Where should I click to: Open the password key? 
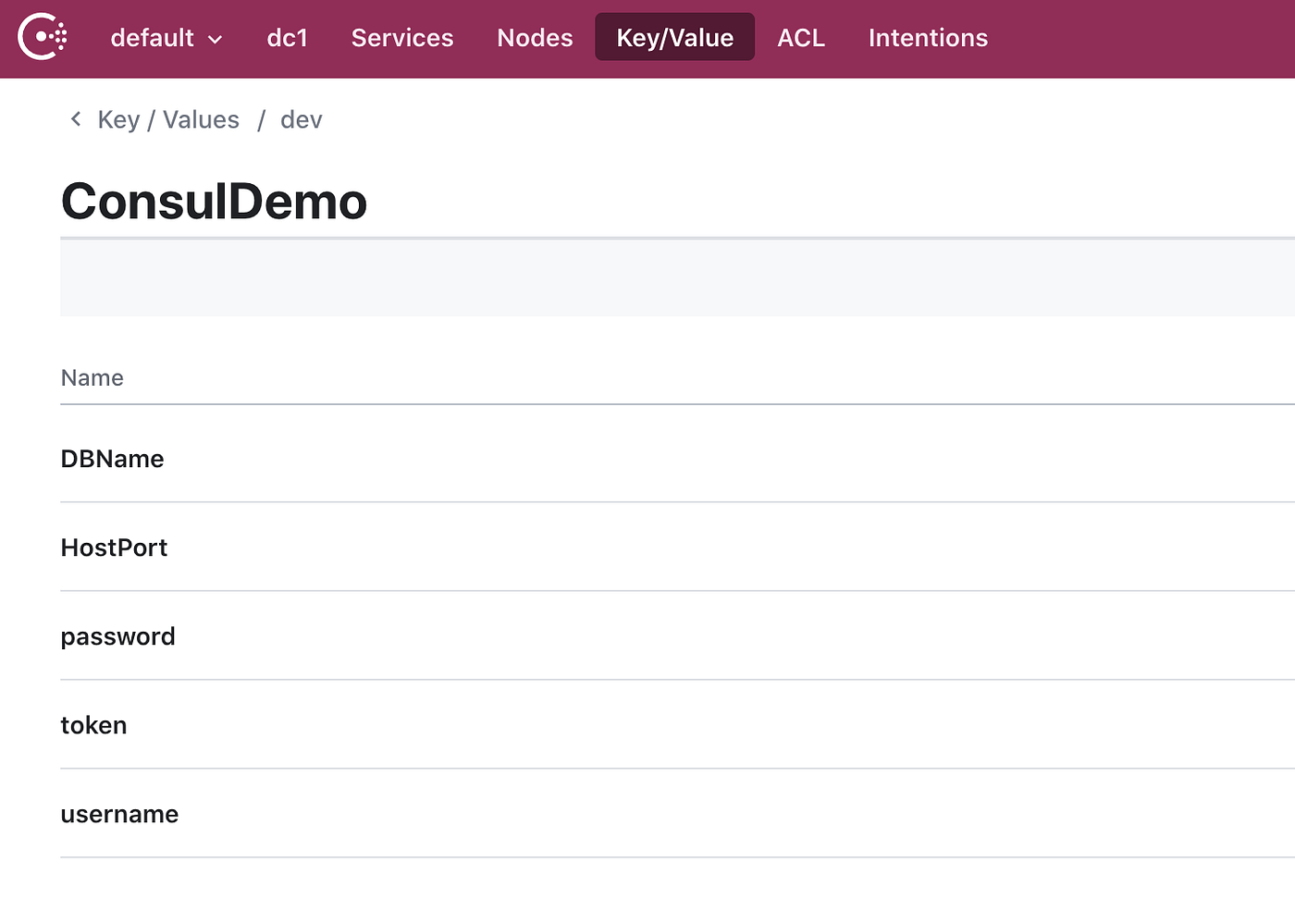coord(117,637)
